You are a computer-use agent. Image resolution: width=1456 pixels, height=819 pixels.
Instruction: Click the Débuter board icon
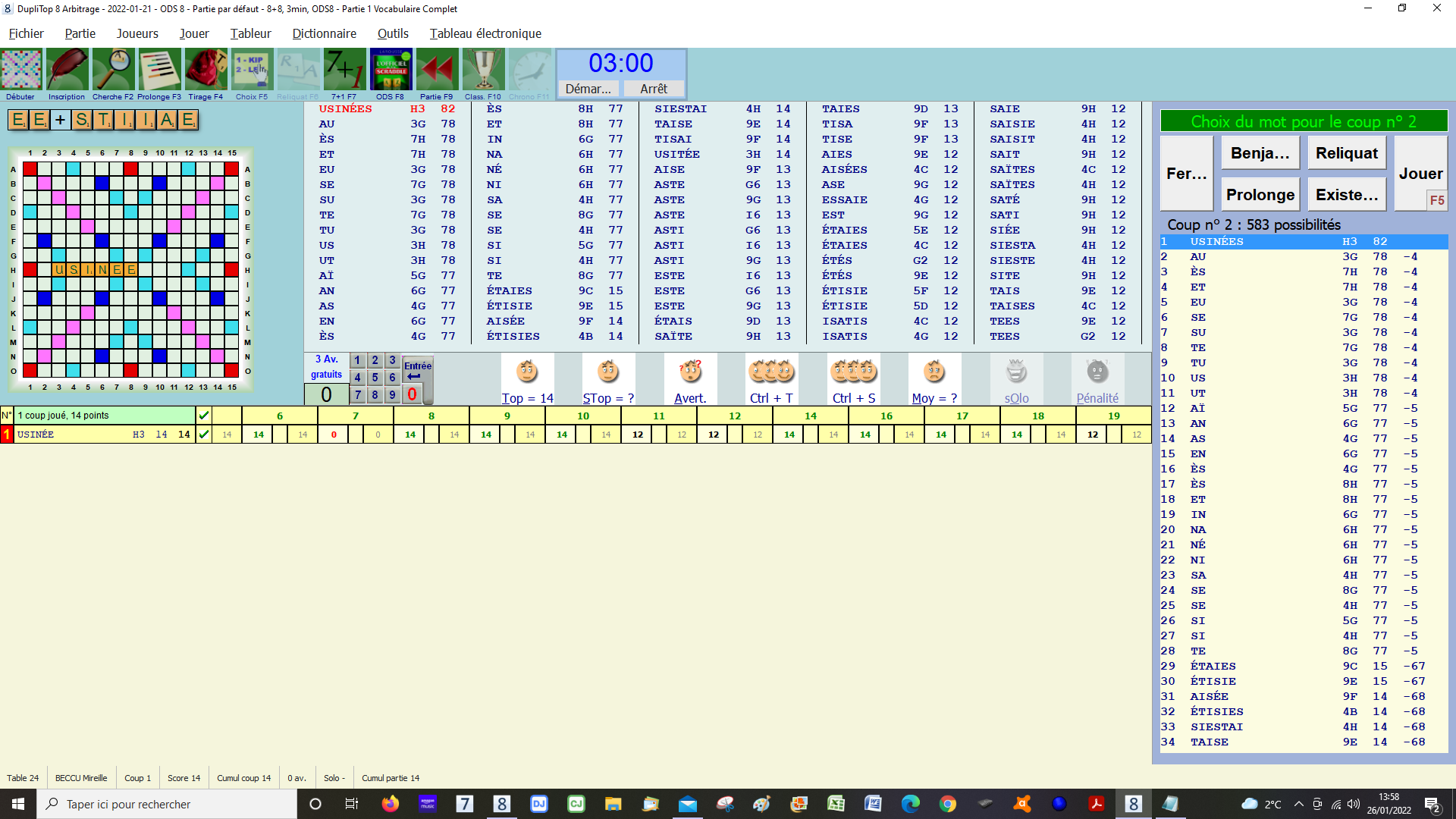pyautogui.click(x=21, y=70)
